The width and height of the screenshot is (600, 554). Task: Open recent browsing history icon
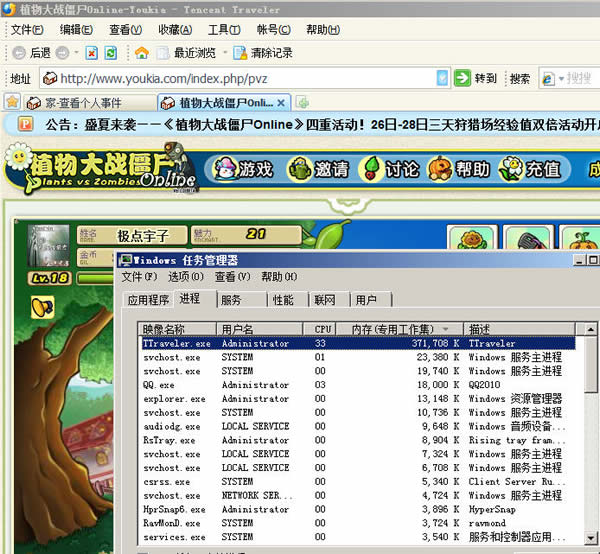162,53
